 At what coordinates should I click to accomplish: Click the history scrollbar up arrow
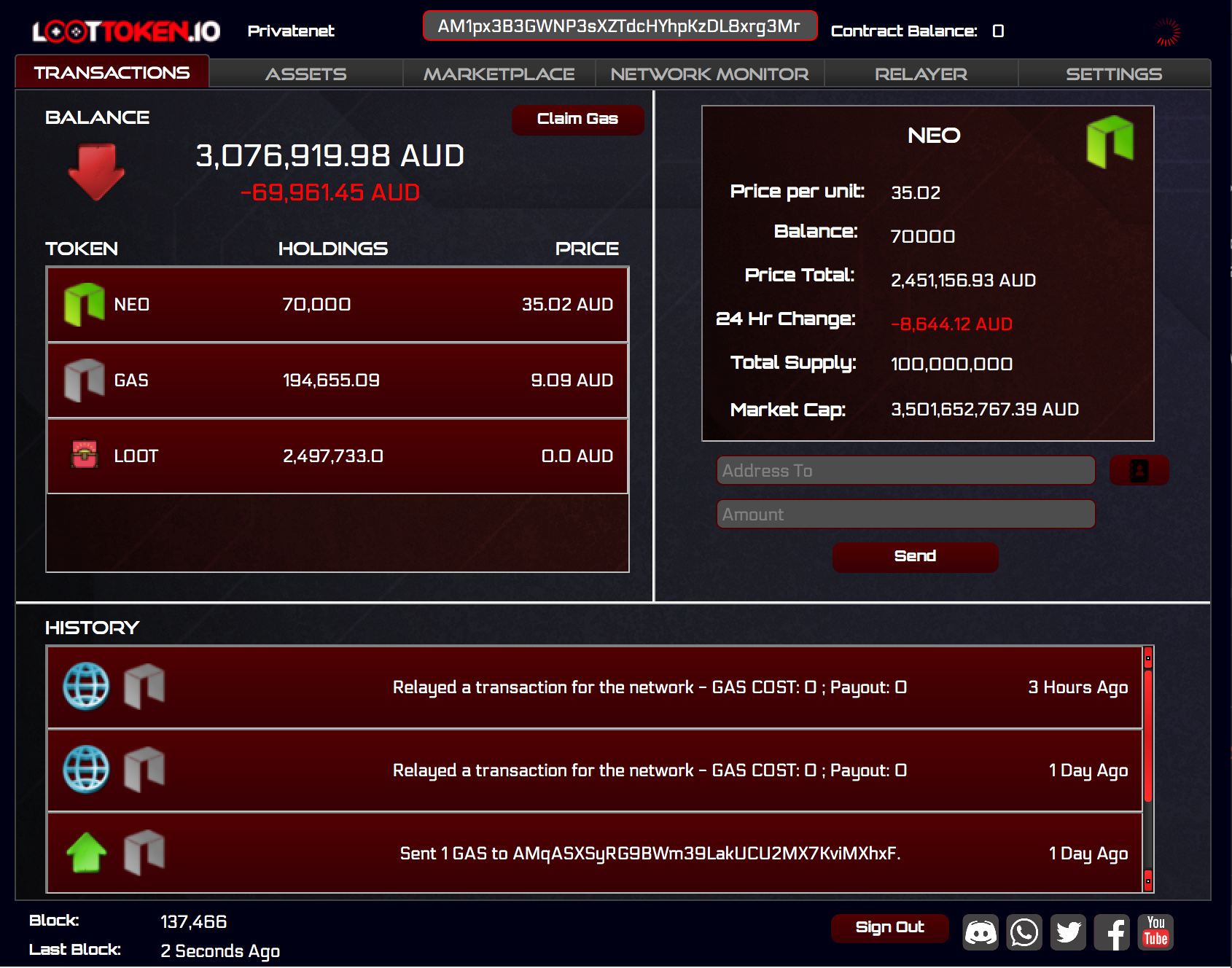[x=1148, y=657]
